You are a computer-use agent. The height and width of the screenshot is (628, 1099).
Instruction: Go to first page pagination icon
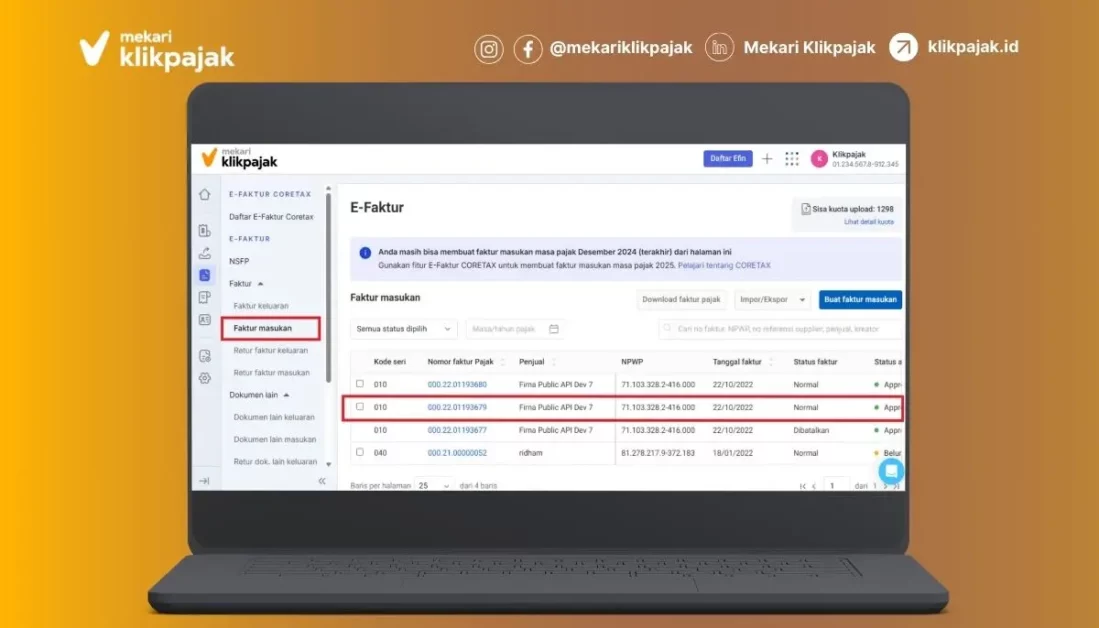[x=803, y=486]
